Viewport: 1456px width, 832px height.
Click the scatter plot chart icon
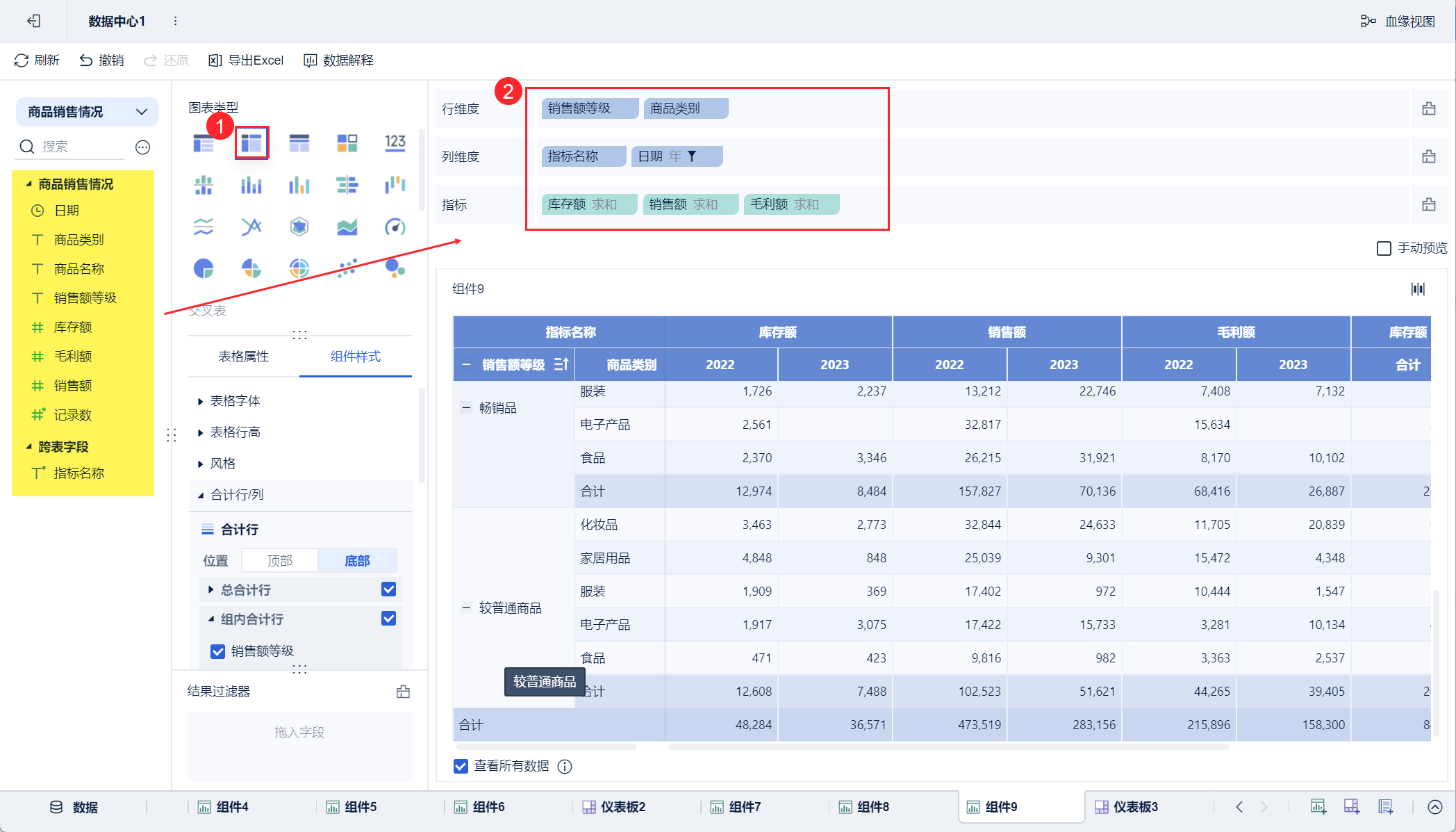[347, 268]
